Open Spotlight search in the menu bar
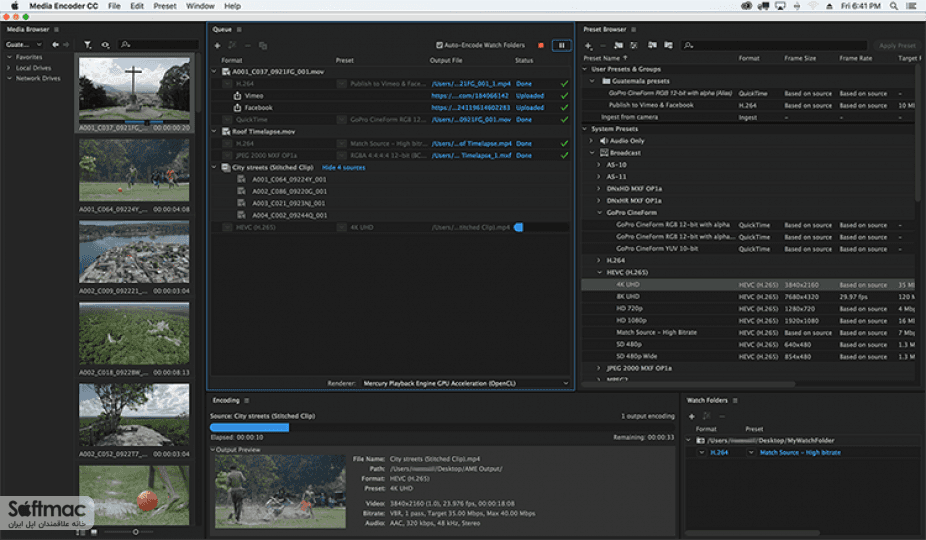Image resolution: width=926 pixels, height=540 pixels. point(894,6)
